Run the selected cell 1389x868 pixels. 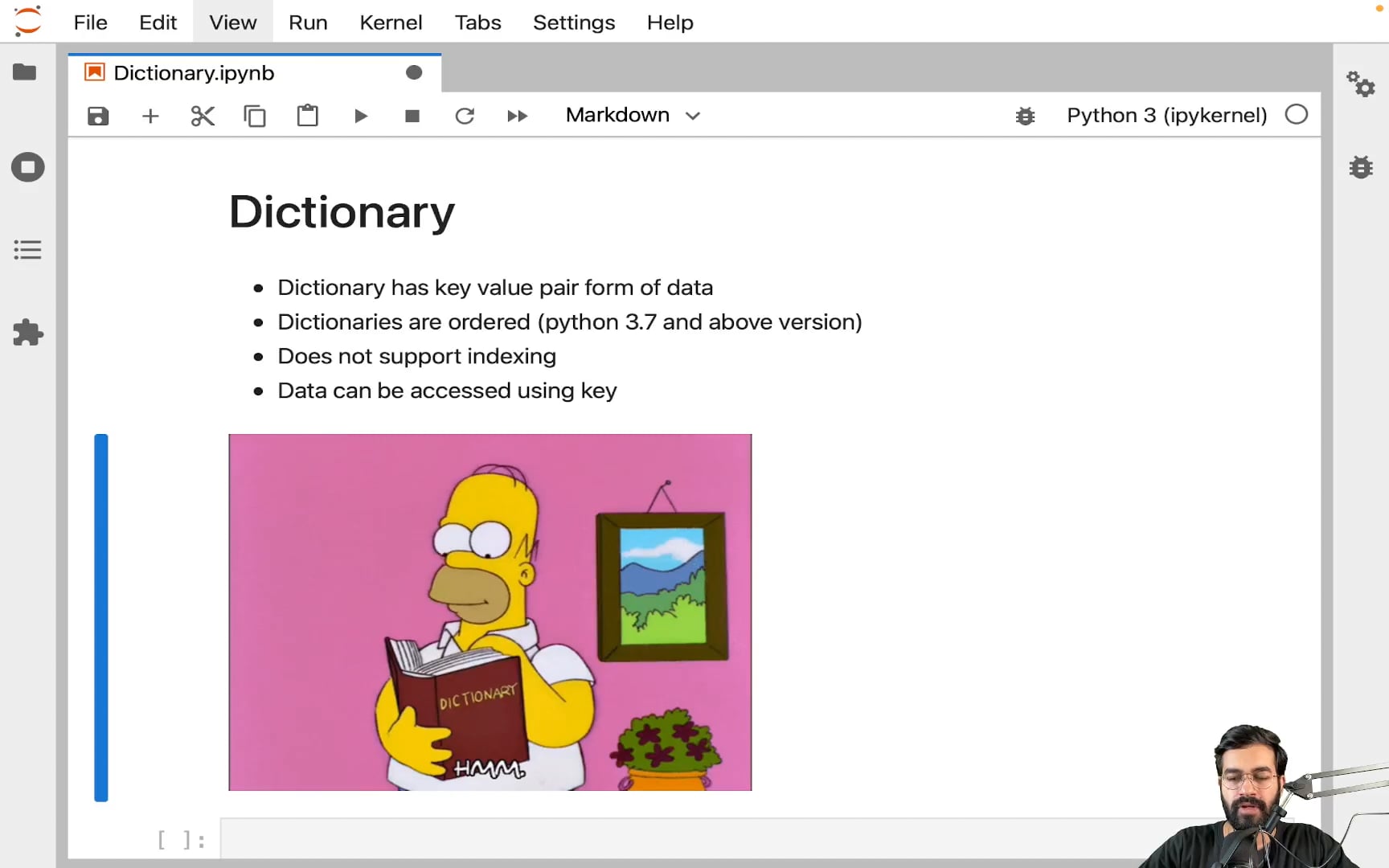(361, 117)
